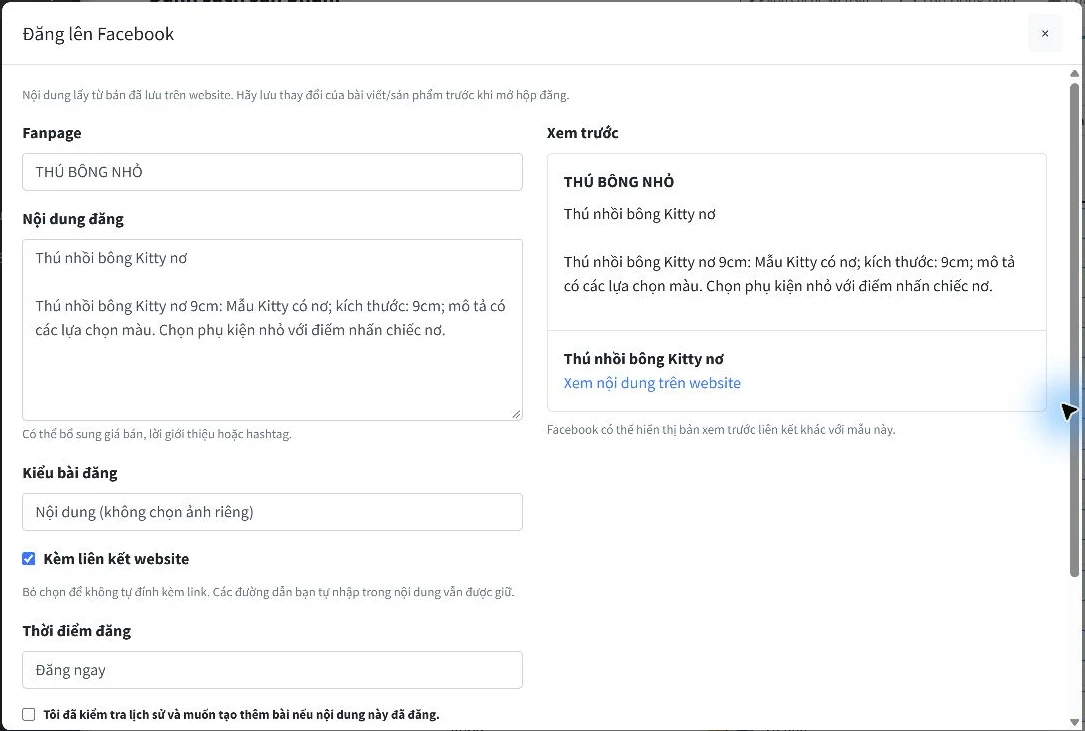Click the Fanpage label

pyautogui.click(x=52, y=133)
